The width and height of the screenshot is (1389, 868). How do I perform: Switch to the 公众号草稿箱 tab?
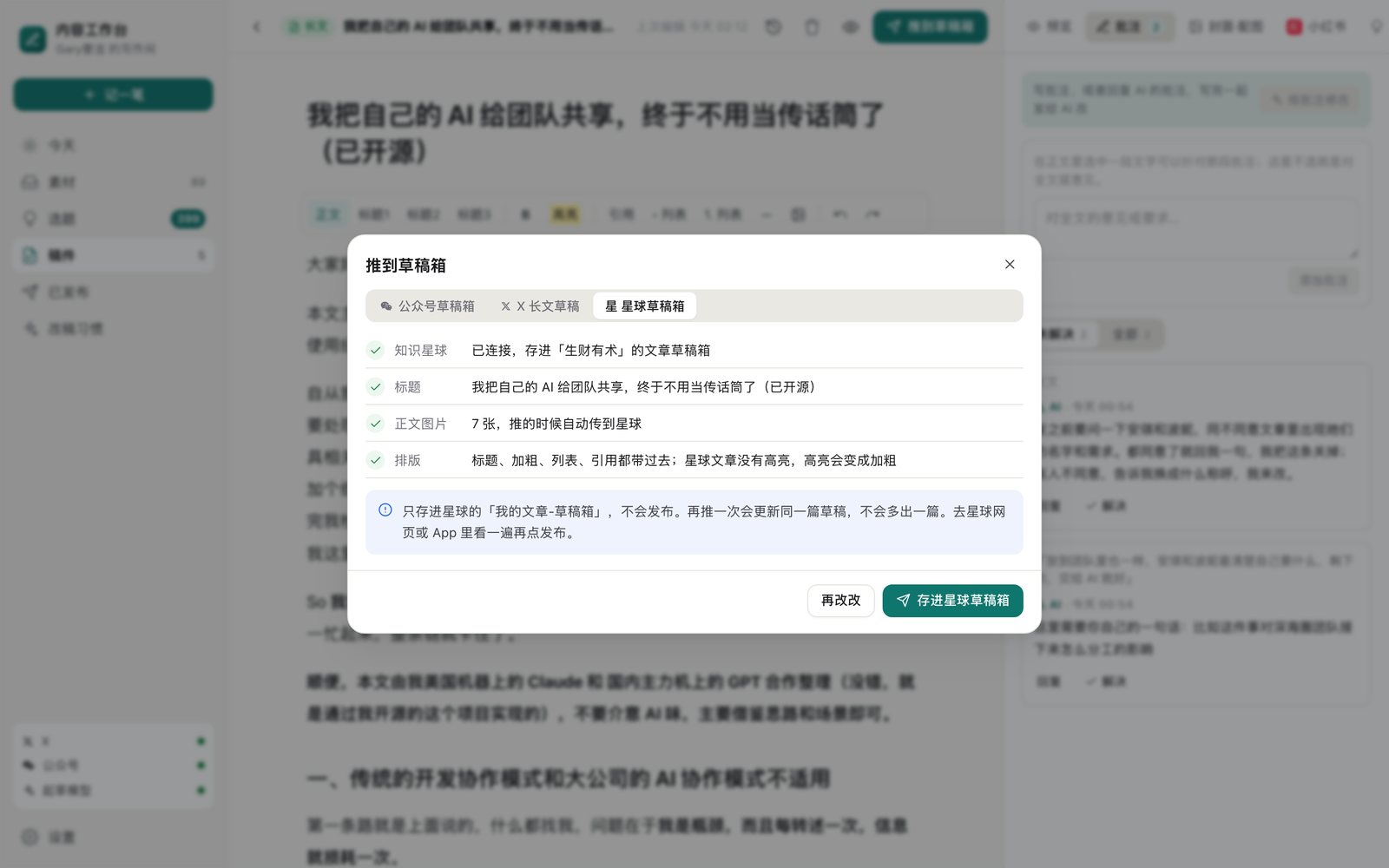pos(427,306)
